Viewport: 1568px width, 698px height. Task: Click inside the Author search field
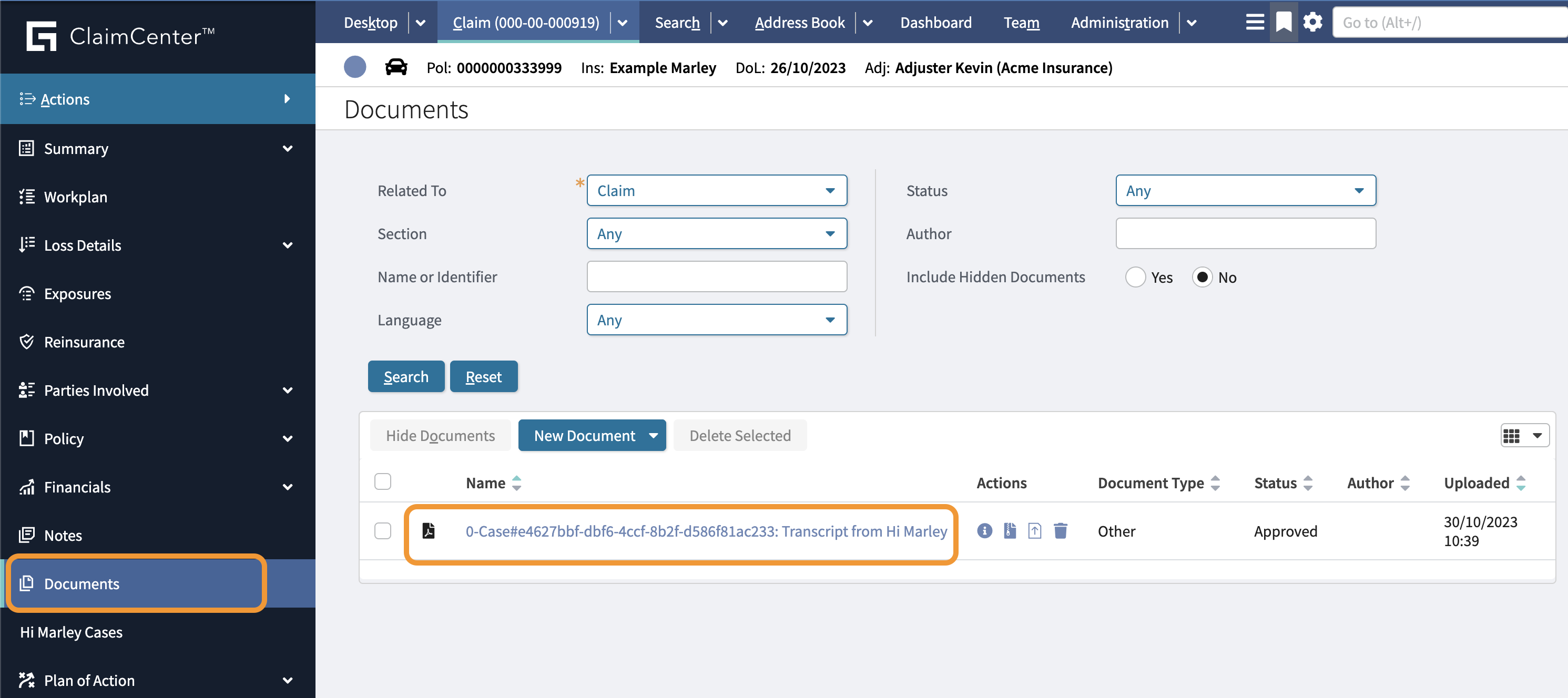(1245, 233)
